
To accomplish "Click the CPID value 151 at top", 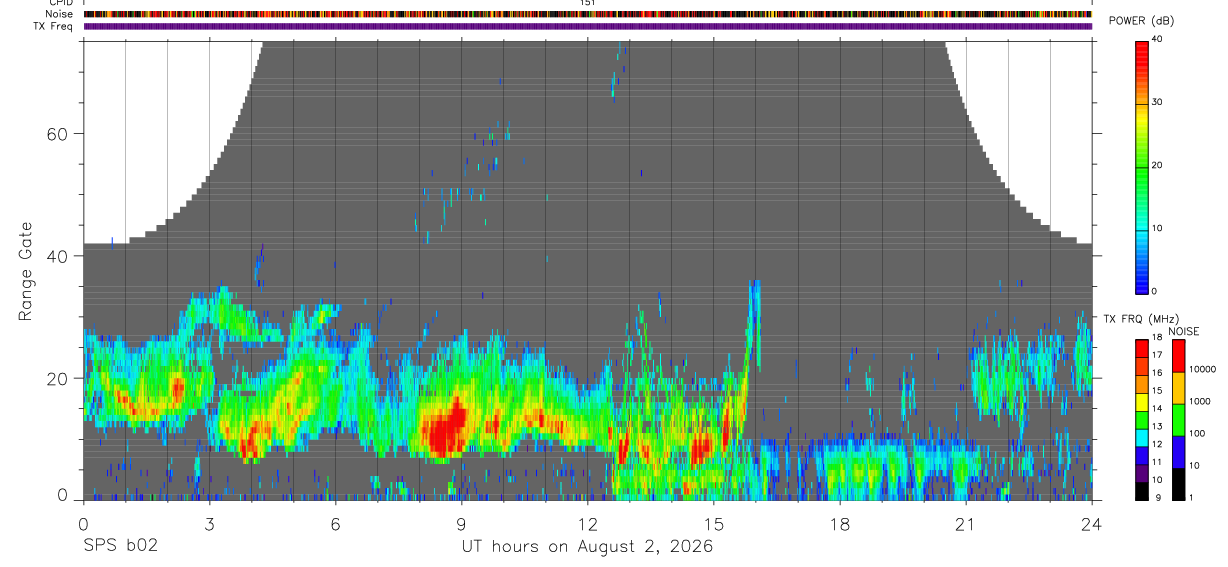I will [588, 3].
